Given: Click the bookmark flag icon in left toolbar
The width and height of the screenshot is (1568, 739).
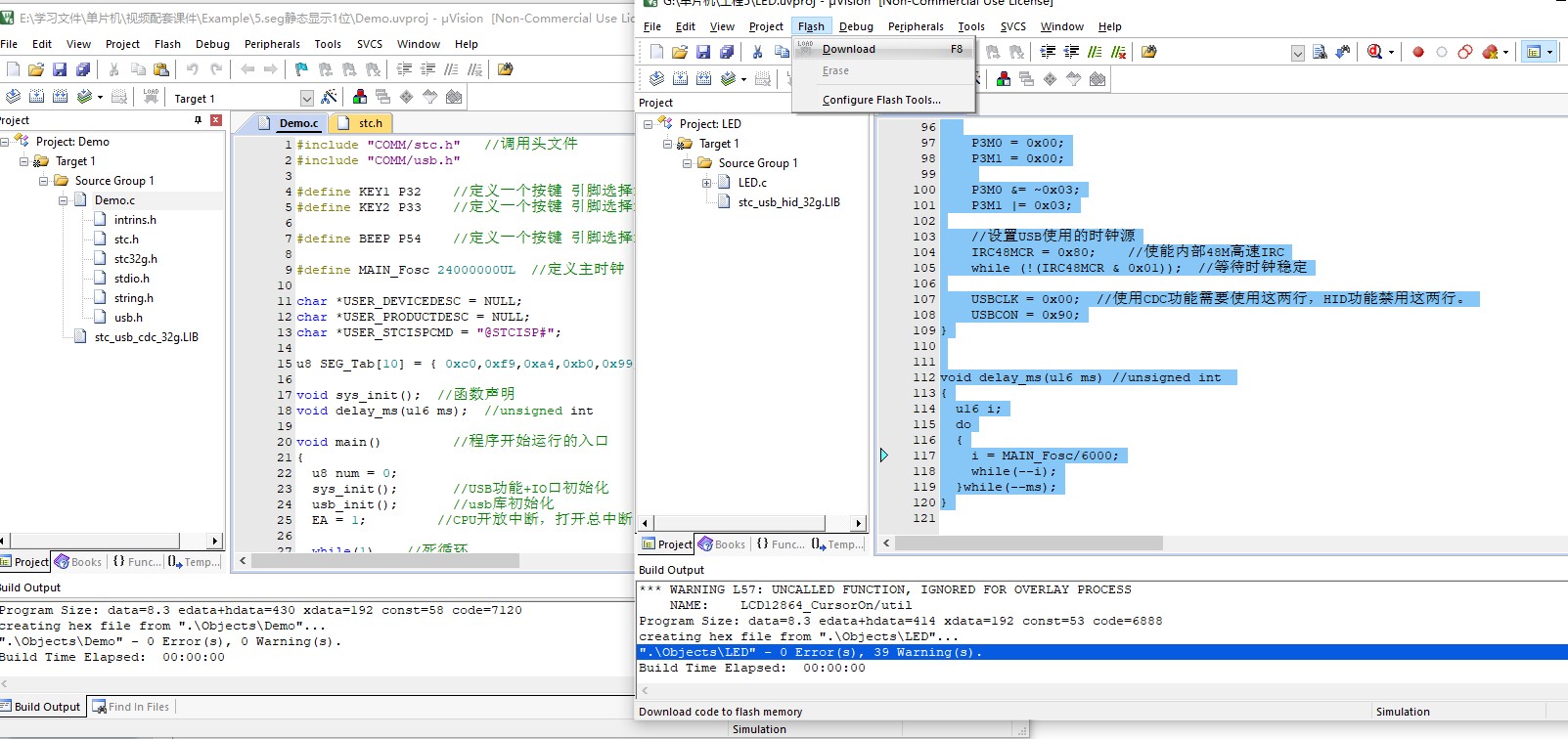Looking at the screenshot, I should [301, 69].
